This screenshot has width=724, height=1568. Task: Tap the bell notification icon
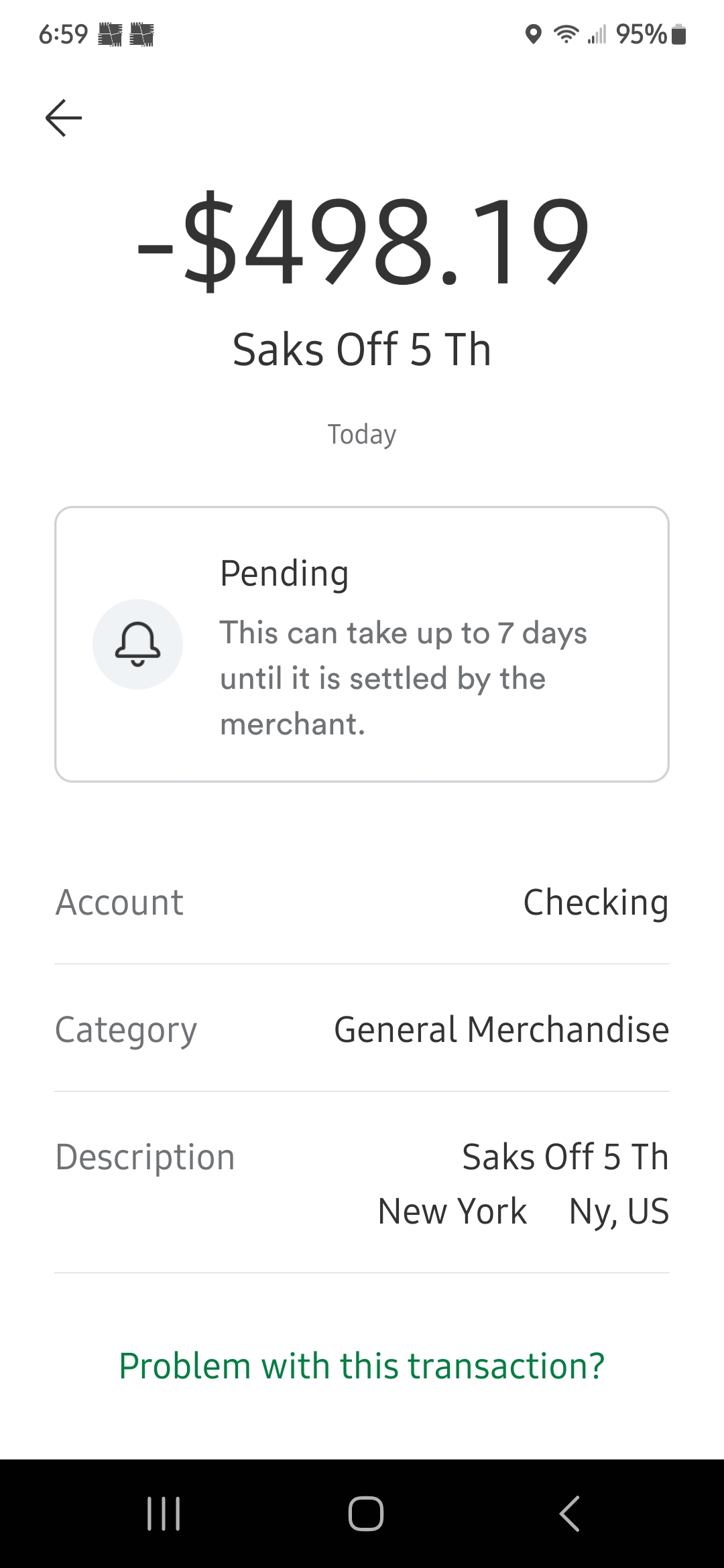pyautogui.click(x=137, y=644)
